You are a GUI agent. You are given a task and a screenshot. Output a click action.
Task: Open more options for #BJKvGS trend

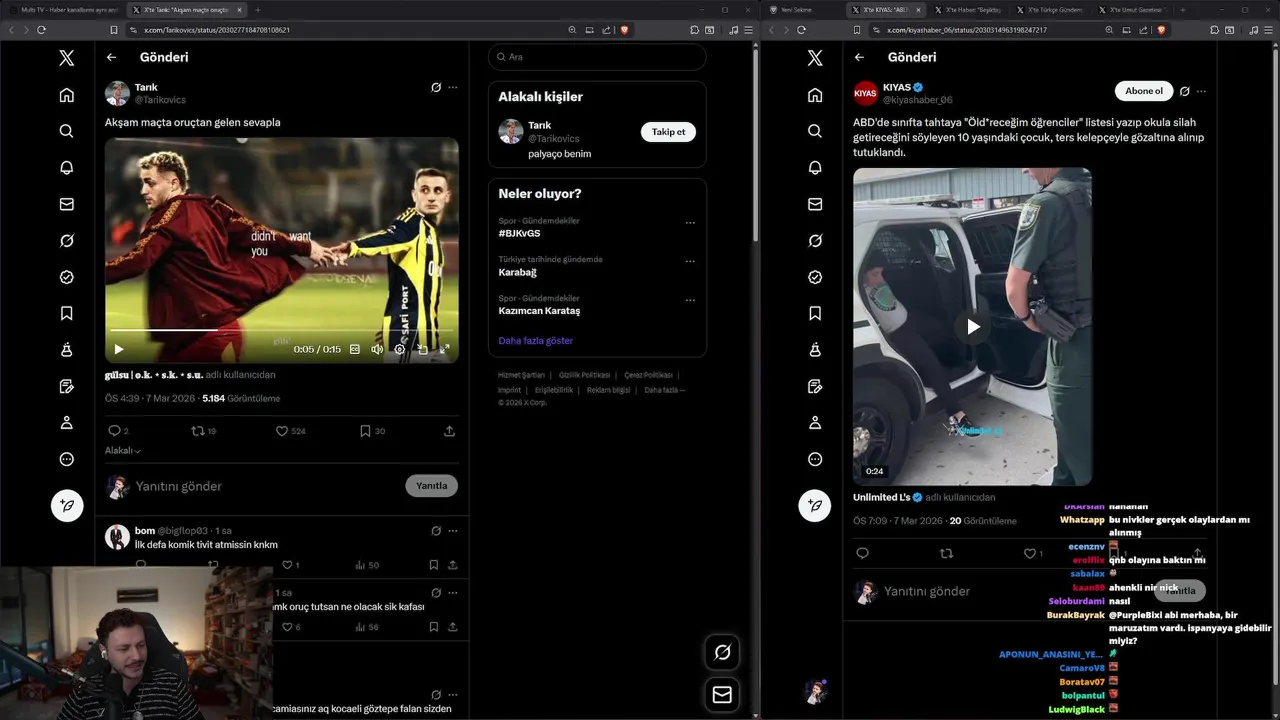690,223
